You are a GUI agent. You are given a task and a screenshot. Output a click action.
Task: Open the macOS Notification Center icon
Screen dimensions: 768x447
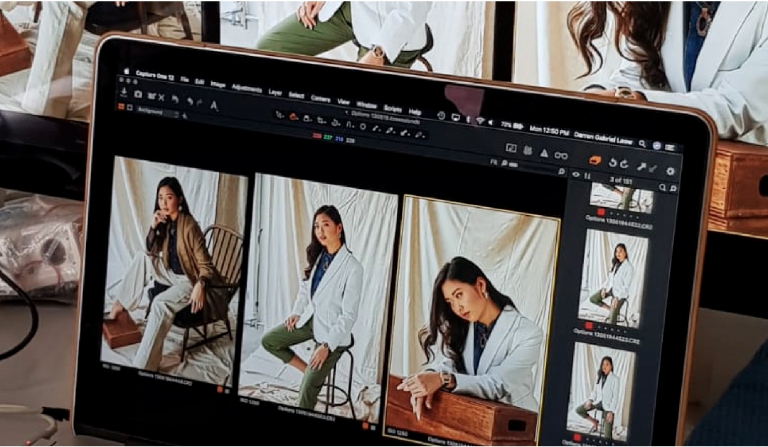pyautogui.click(x=670, y=147)
